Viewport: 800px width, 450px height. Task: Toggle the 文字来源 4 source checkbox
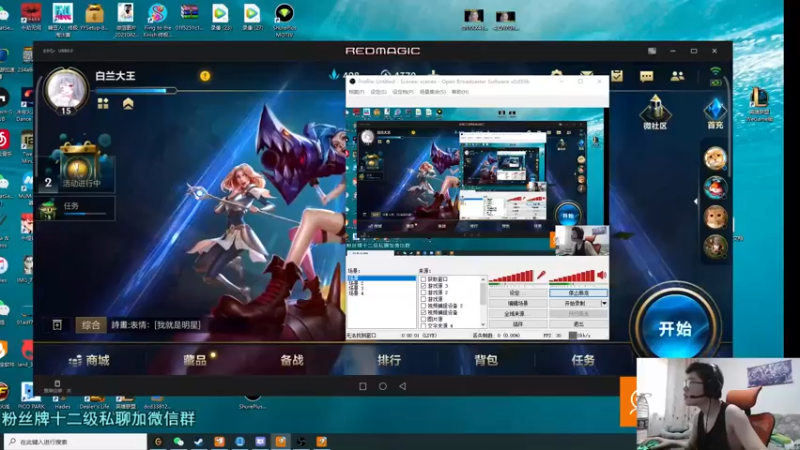click(x=423, y=326)
